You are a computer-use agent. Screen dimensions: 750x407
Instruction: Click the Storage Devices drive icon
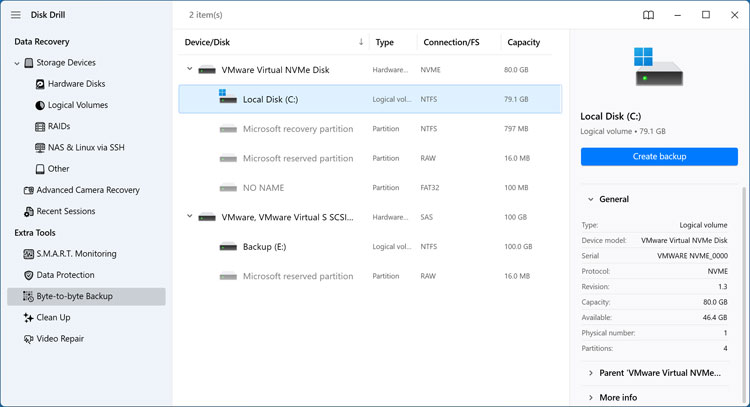pos(29,63)
